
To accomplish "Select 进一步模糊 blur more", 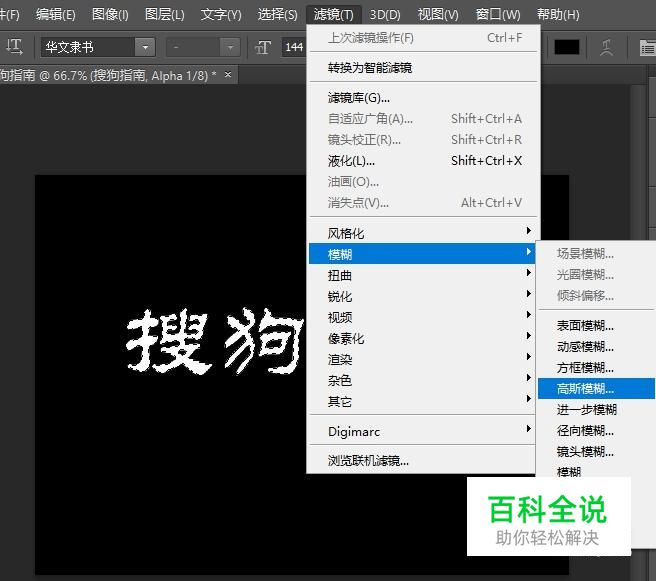I will click(x=596, y=410).
